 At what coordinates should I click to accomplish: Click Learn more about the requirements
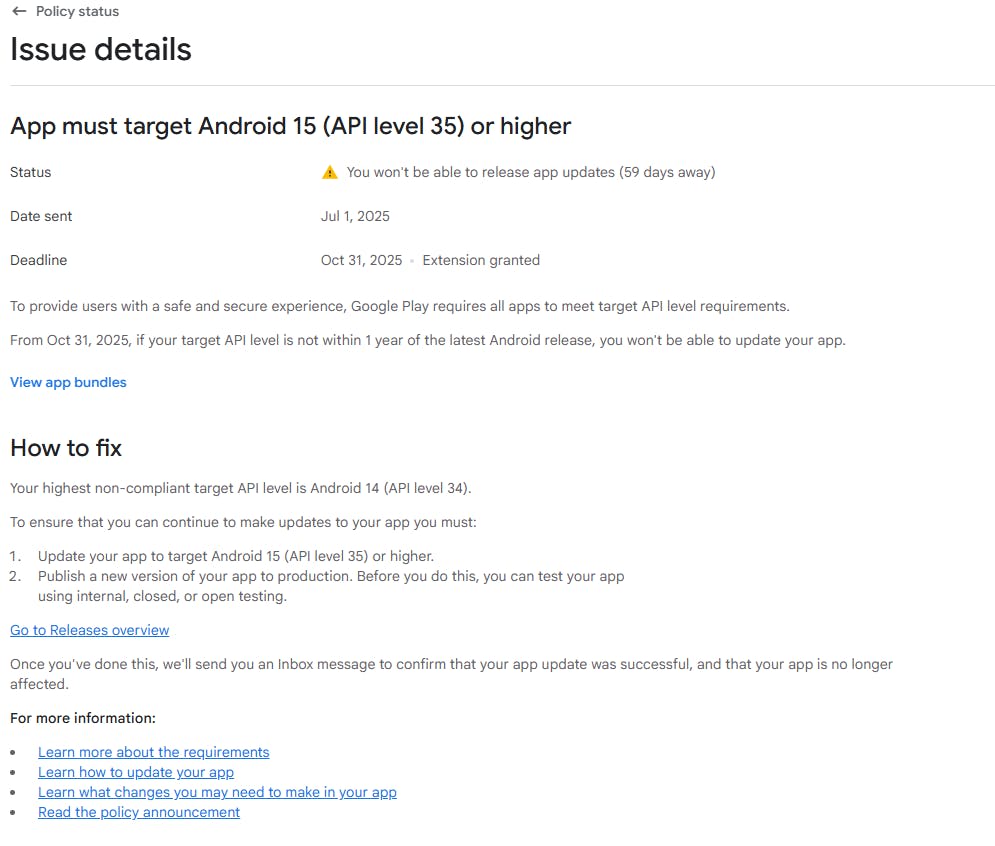click(153, 752)
